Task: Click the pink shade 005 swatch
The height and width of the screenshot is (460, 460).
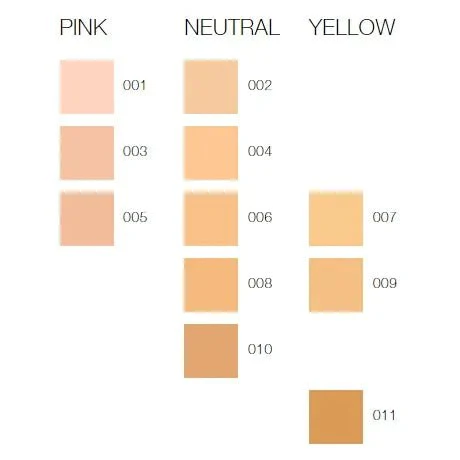Action: (x=87, y=219)
